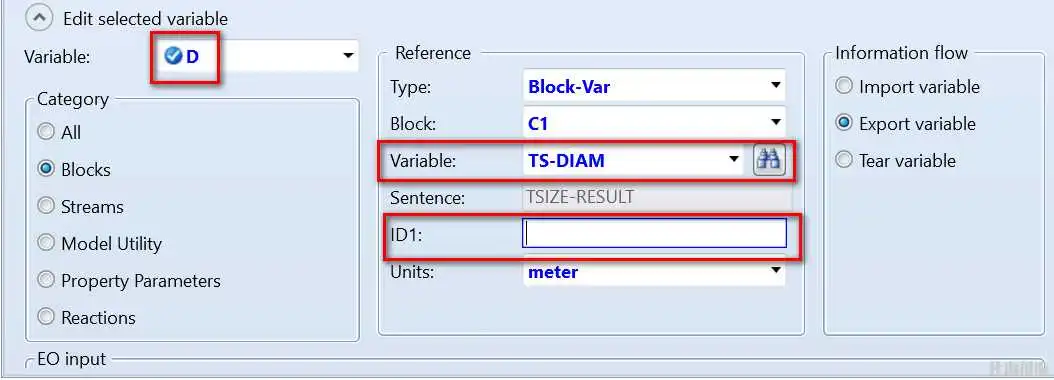This screenshot has height=380, width=1054.
Task: Choose Export variable radio button
Action: click(844, 123)
